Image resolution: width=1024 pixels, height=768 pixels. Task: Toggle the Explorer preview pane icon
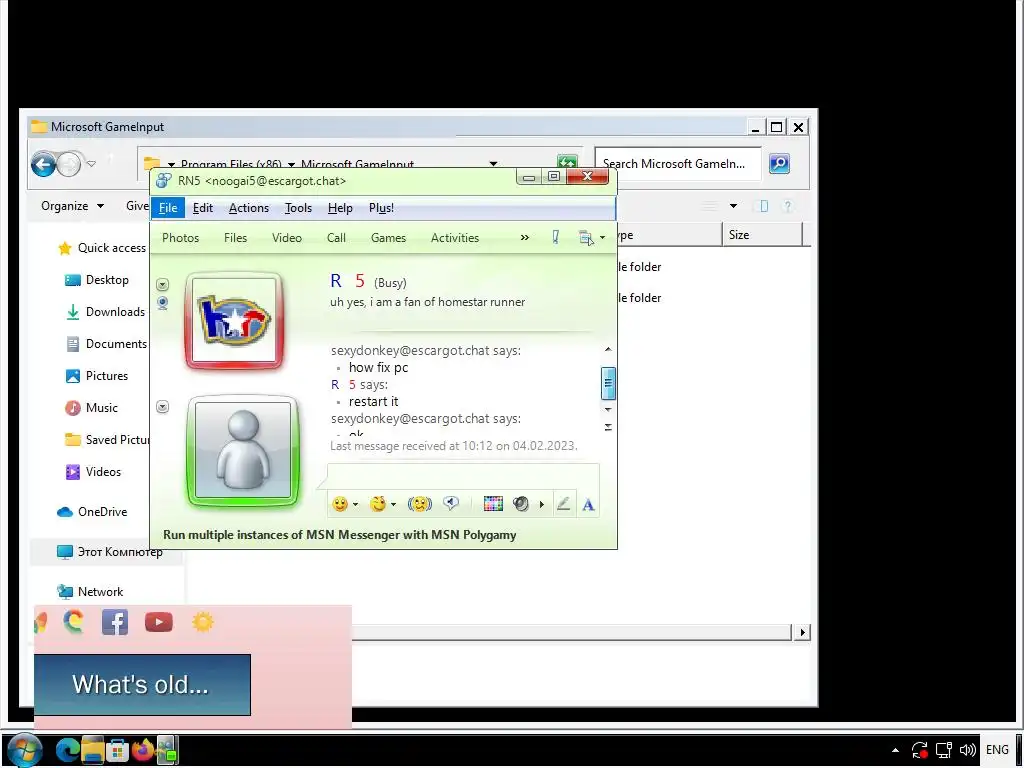[763, 206]
